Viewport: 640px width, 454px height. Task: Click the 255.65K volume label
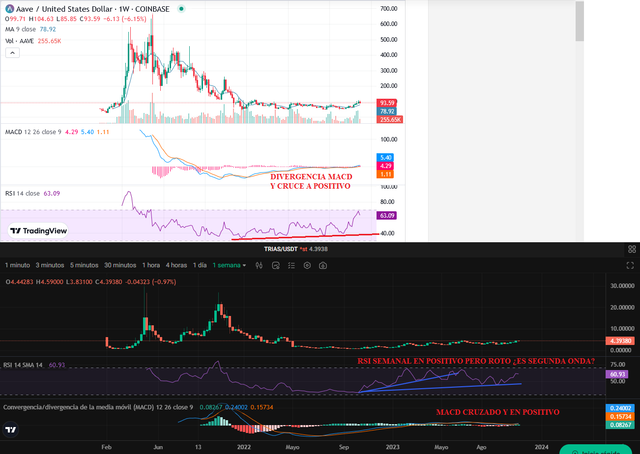pos(390,120)
